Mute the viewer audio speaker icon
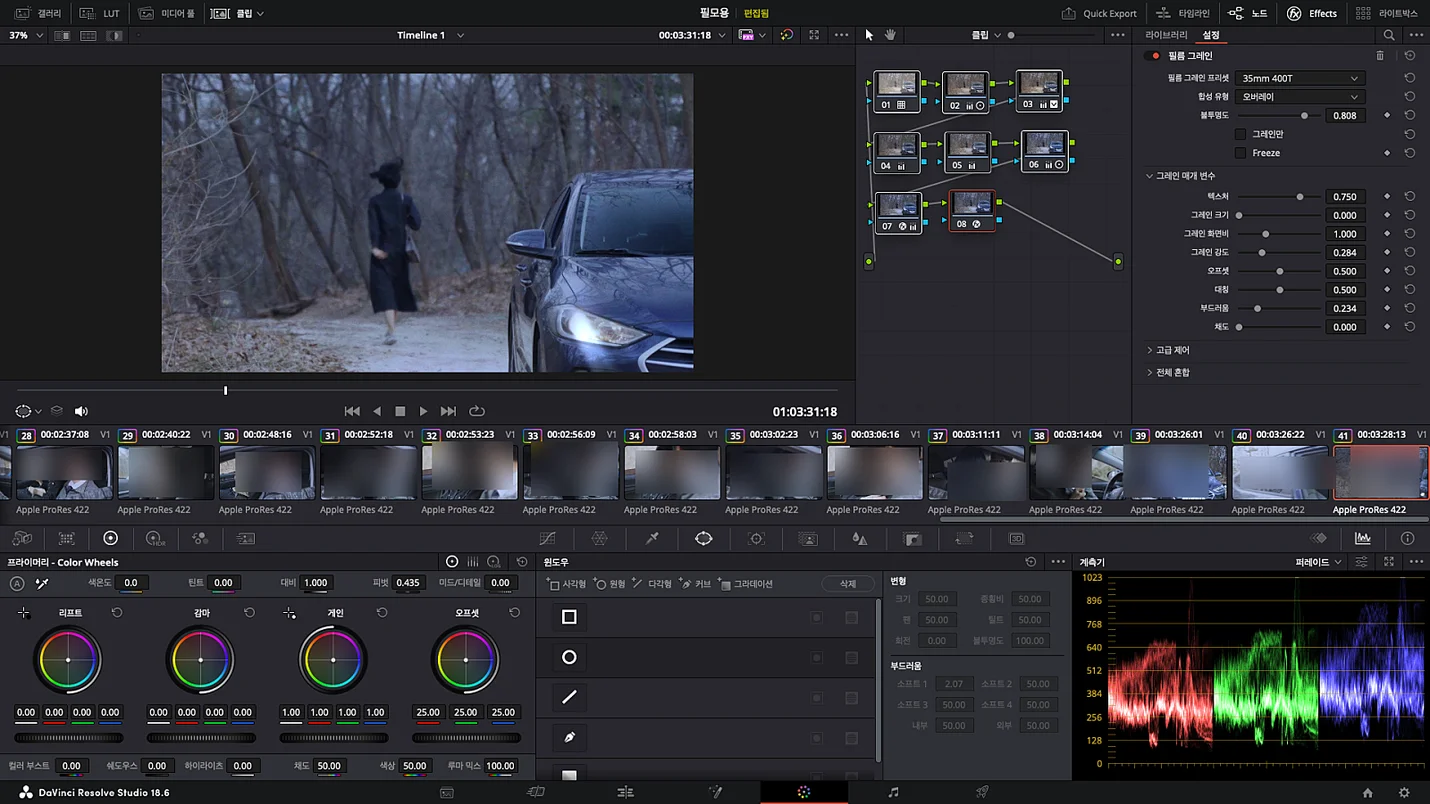This screenshot has height=804, width=1430. [81, 411]
